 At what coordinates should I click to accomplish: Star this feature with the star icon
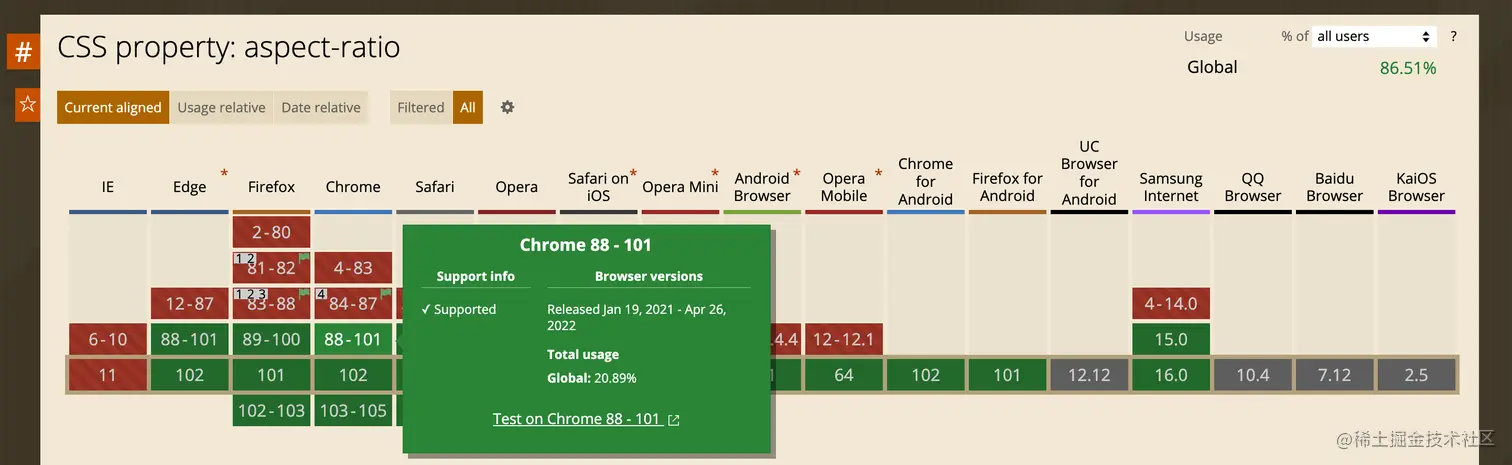27,104
